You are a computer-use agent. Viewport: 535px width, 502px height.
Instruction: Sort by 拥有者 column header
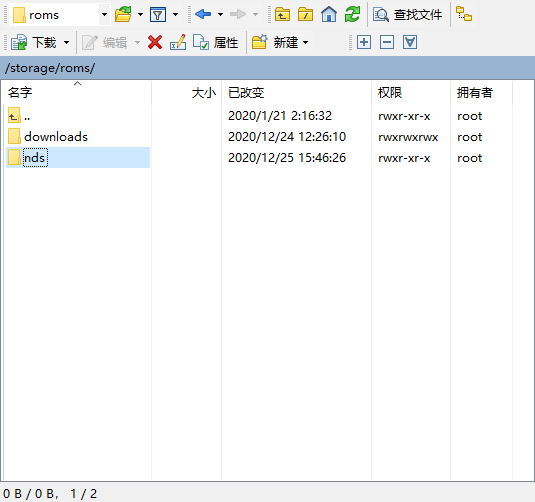pos(481,93)
